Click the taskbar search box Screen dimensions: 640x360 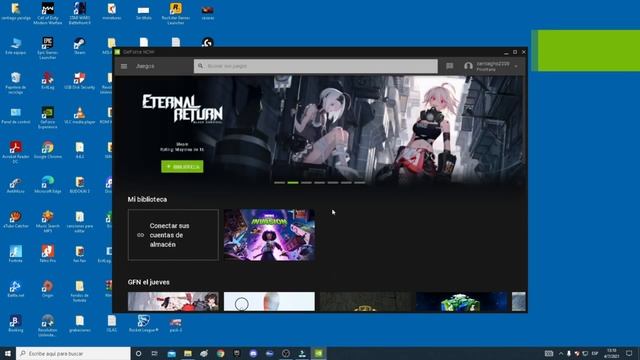click(x=73, y=353)
